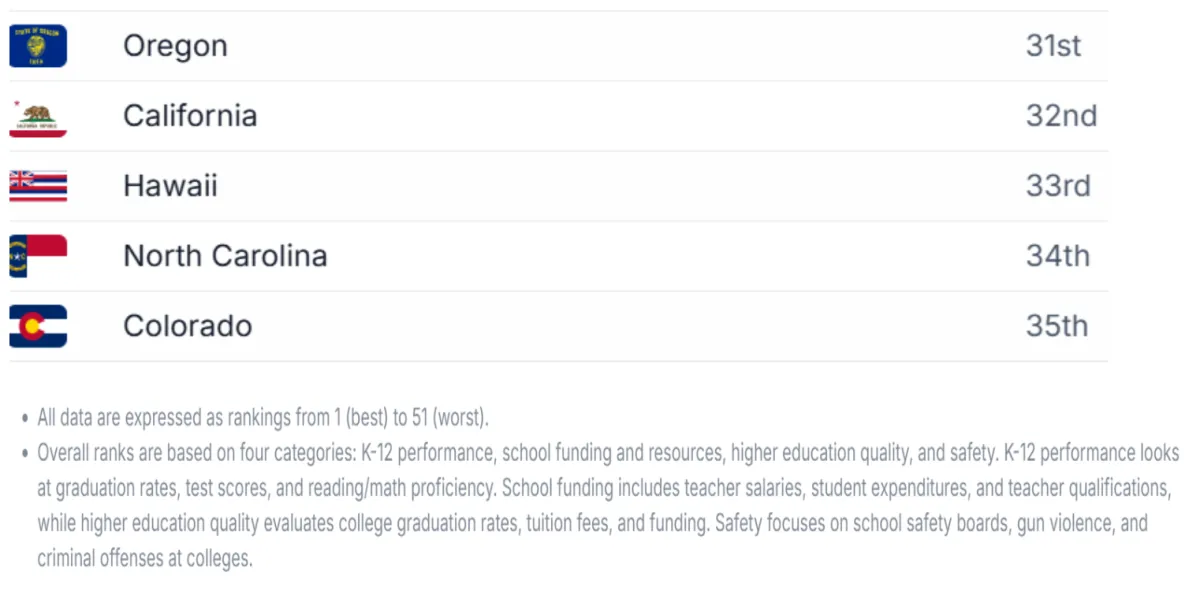Click the Colorado state name
The image size is (1200, 591).
[x=187, y=326]
